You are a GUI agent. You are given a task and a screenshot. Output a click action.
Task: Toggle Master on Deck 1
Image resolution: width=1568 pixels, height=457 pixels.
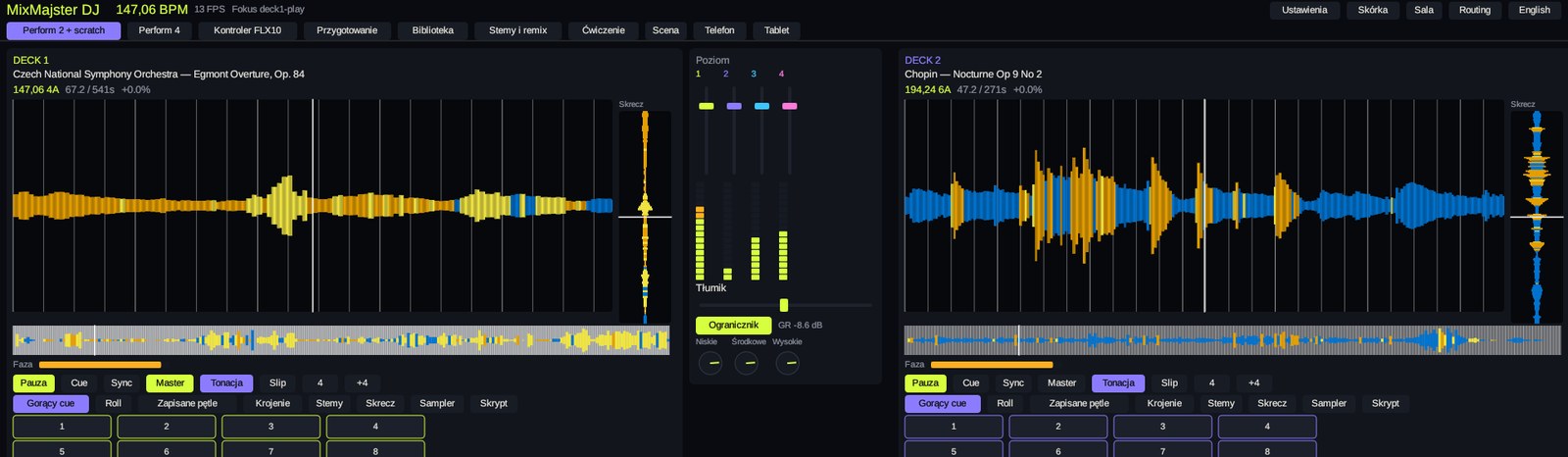point(170,383)
